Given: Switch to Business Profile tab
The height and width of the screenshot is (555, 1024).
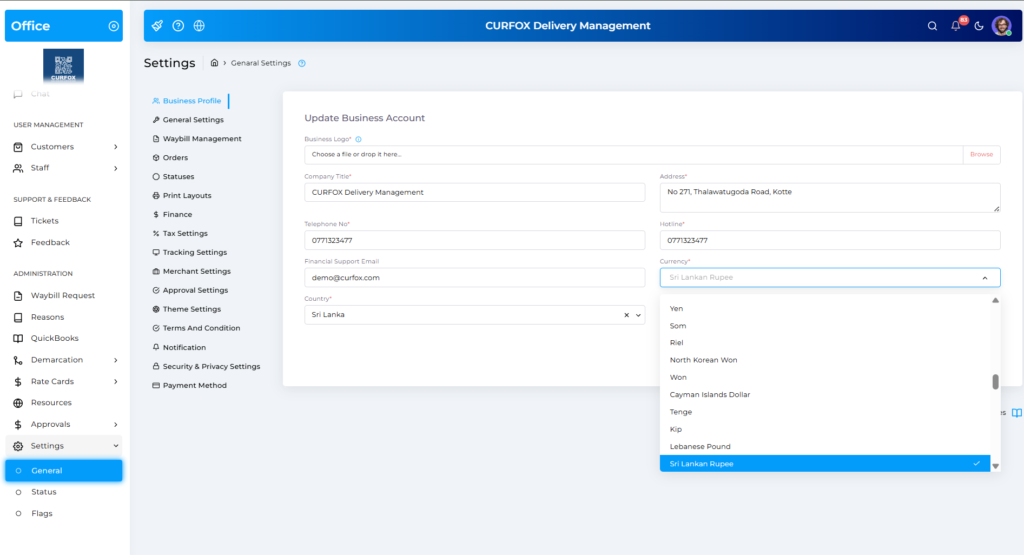Looking at the screenshot, I should [x=187, y=101].
